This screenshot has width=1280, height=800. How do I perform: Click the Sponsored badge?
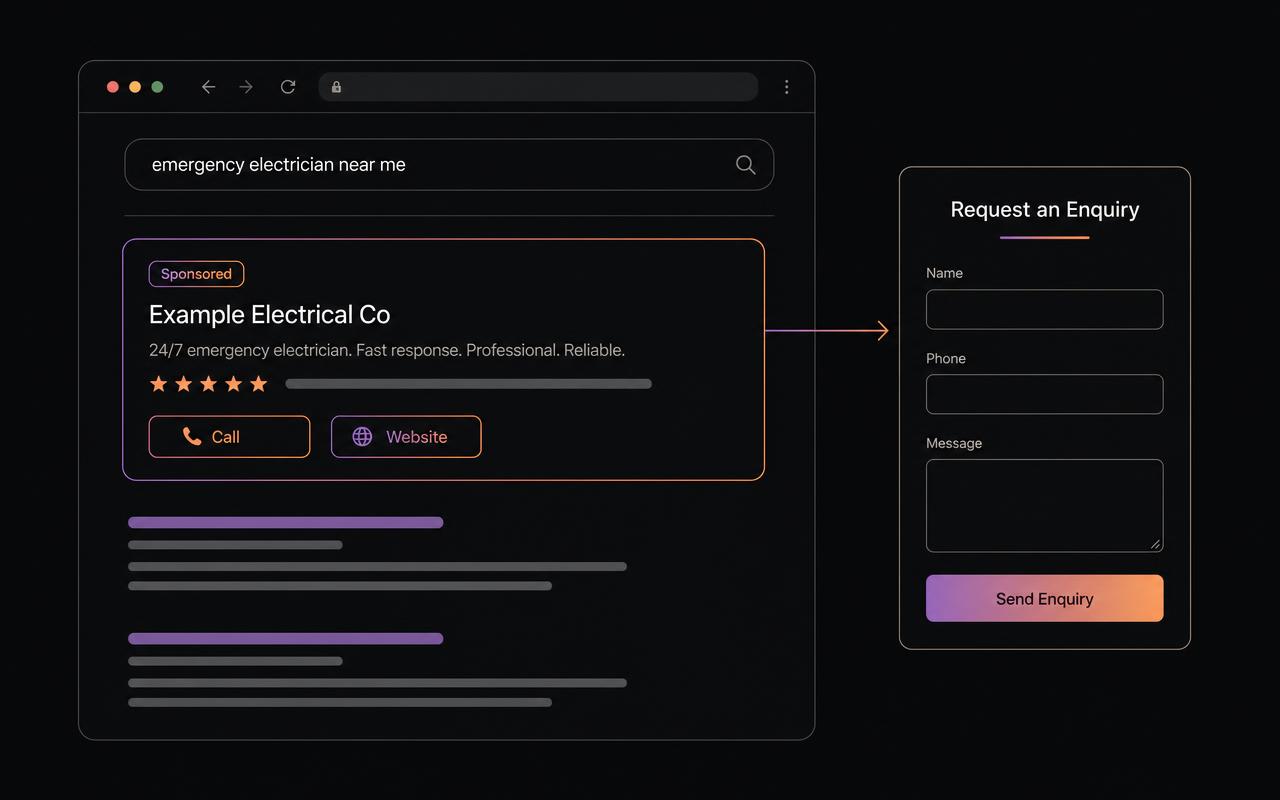point(196,274)
